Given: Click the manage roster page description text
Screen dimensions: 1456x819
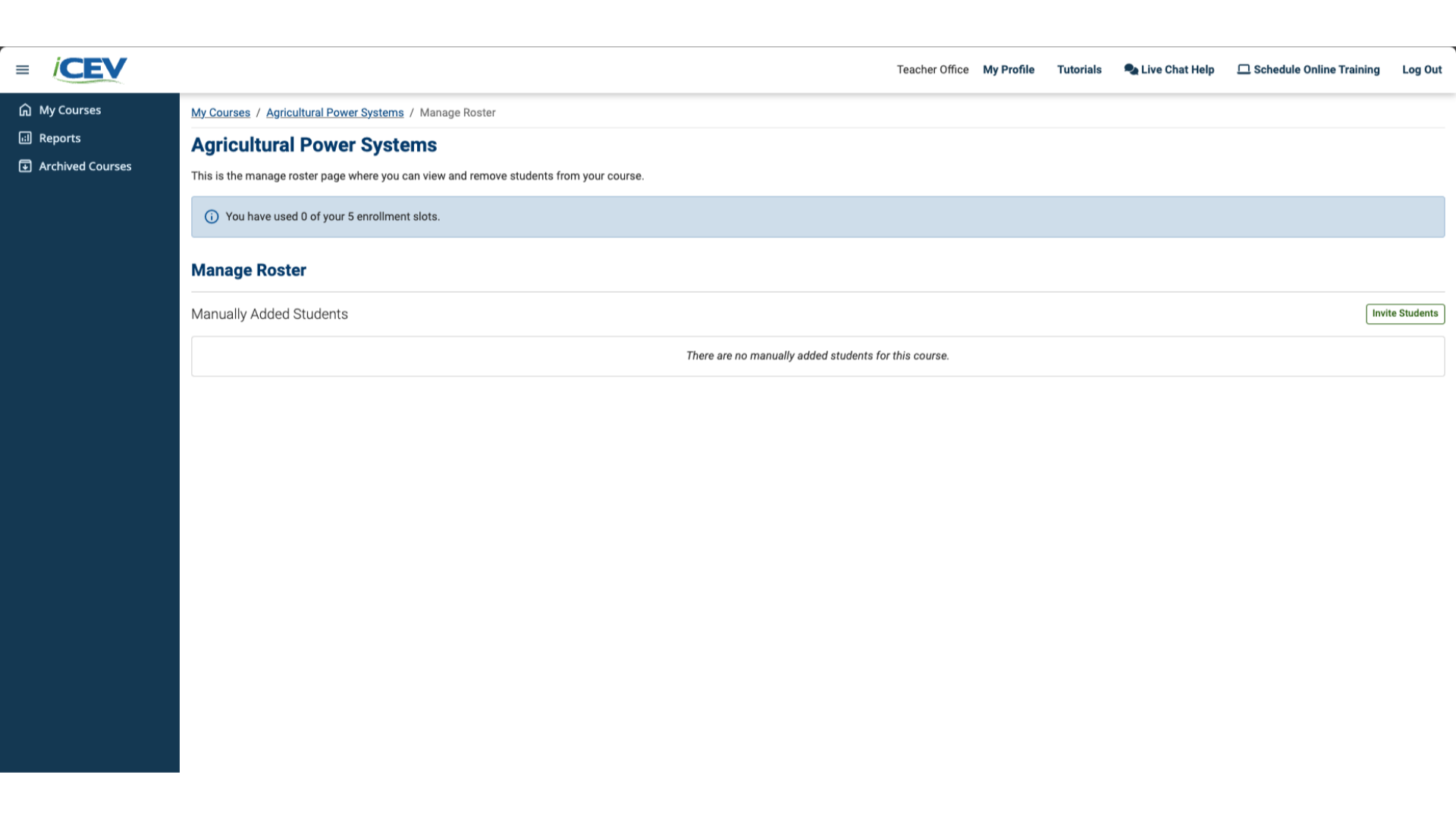Looking at the screenshot, I should coord(417,176).
